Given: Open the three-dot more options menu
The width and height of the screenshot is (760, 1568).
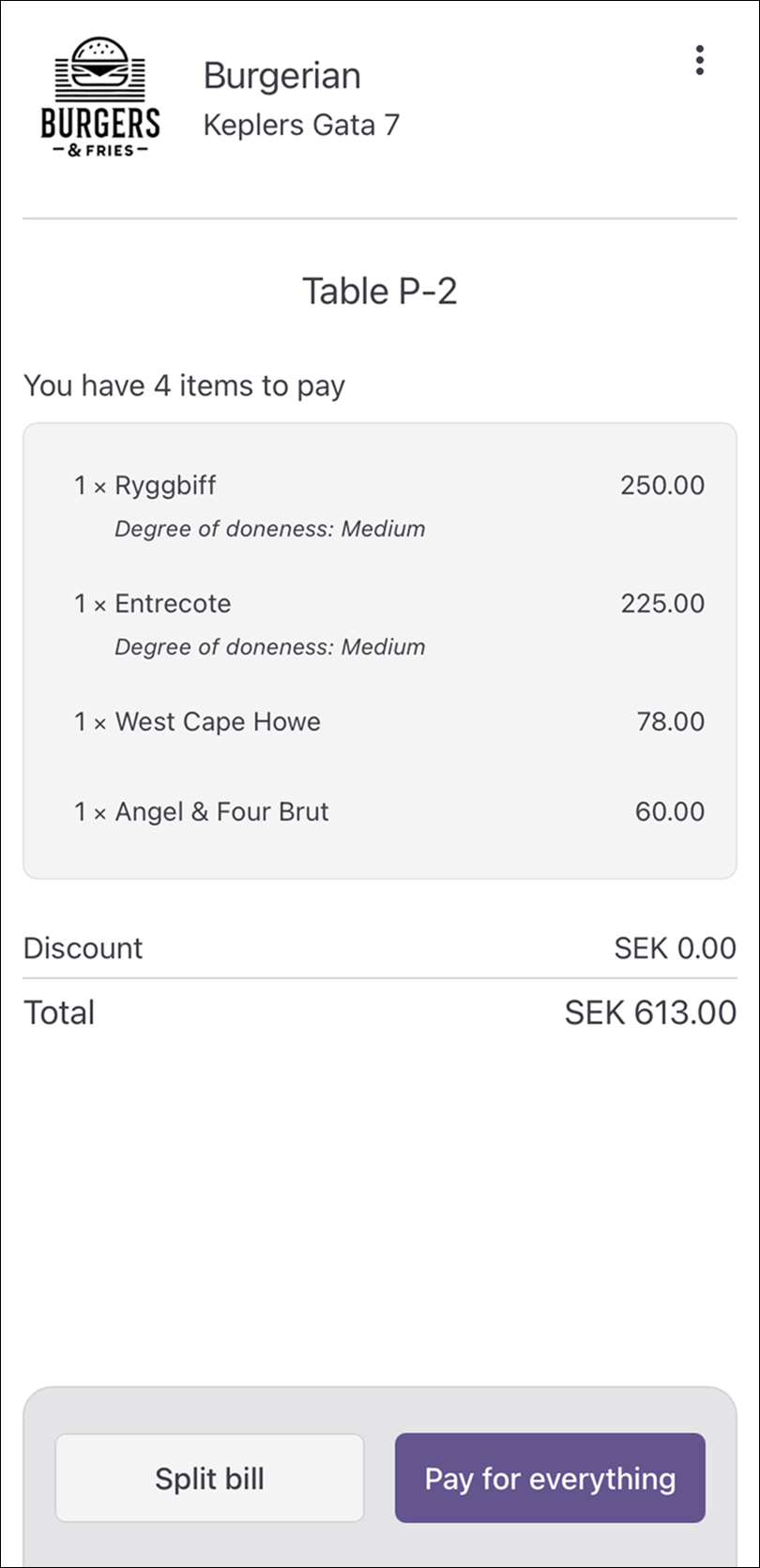Looking at the screenshot, I should point(699,60).
